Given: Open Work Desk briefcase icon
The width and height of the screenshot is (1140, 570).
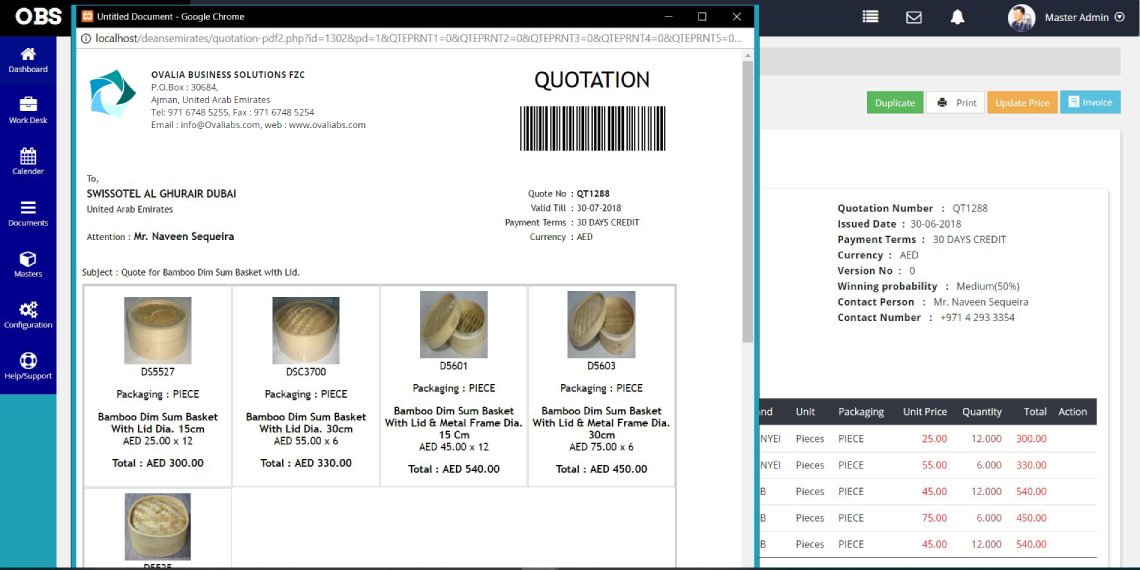Looking at the screenshot, I should [x=28, y=109].
